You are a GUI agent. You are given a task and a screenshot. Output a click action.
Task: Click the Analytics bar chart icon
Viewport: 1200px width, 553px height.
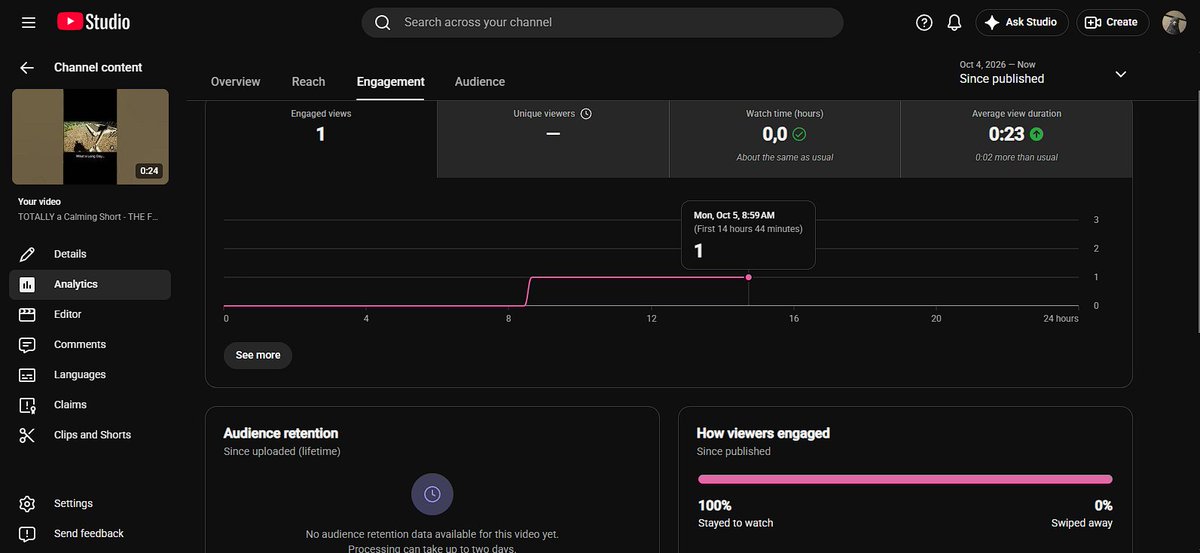[28, 284]
